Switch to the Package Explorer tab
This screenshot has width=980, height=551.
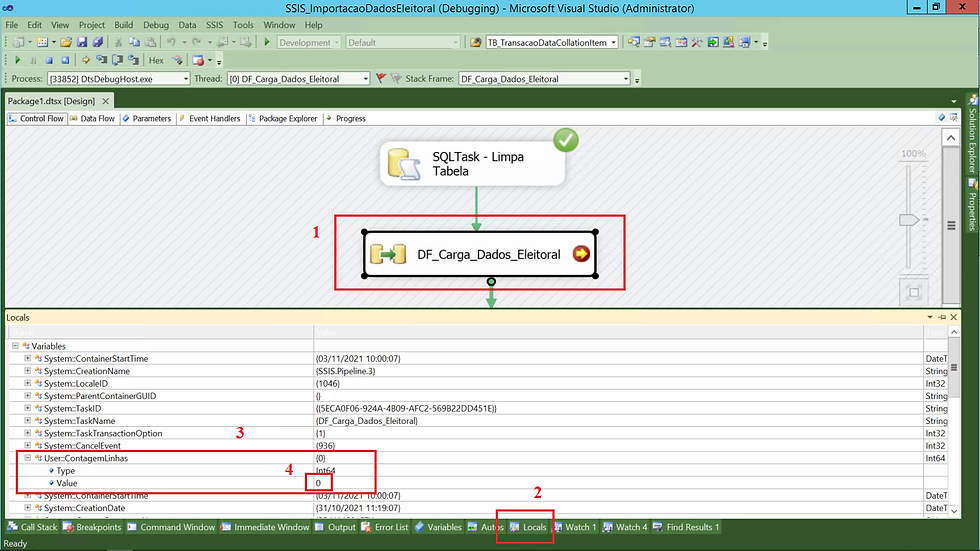[x=283, y=118]
